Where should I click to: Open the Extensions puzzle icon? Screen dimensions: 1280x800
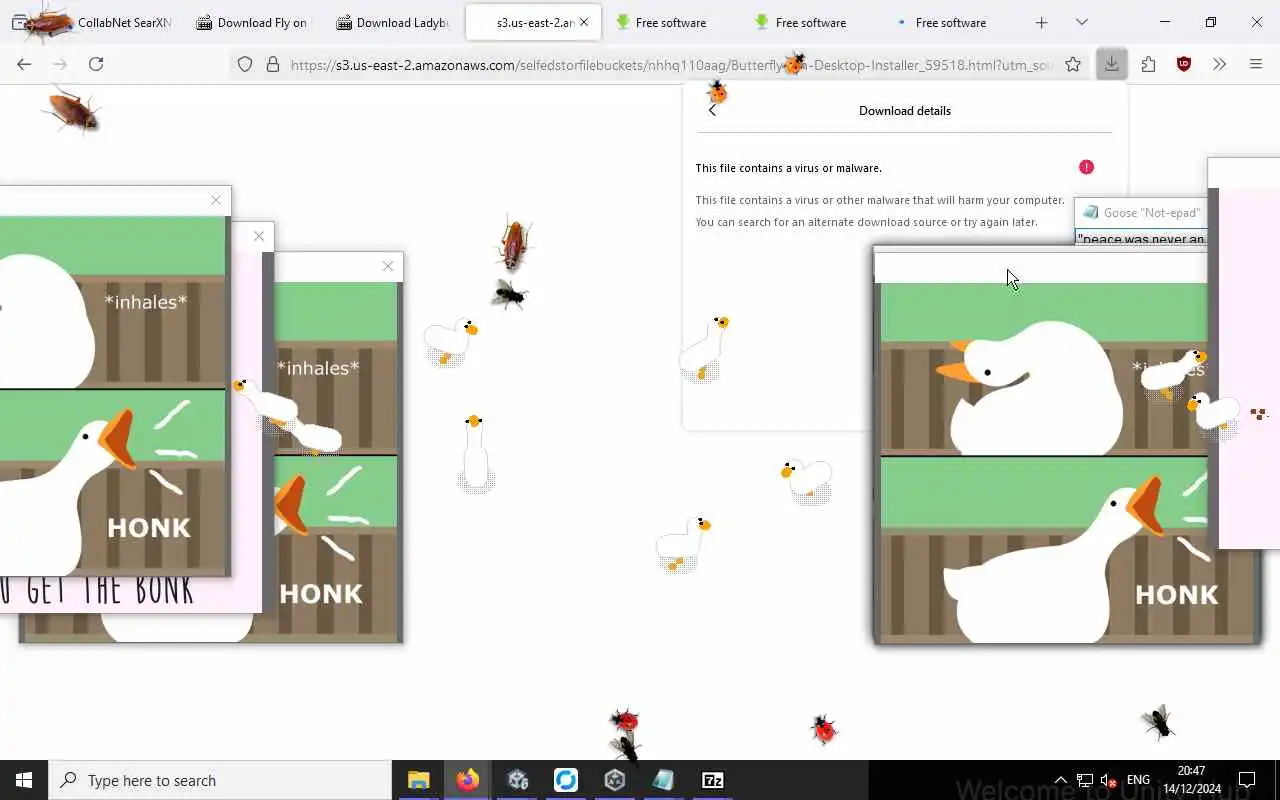(1148, 64)
